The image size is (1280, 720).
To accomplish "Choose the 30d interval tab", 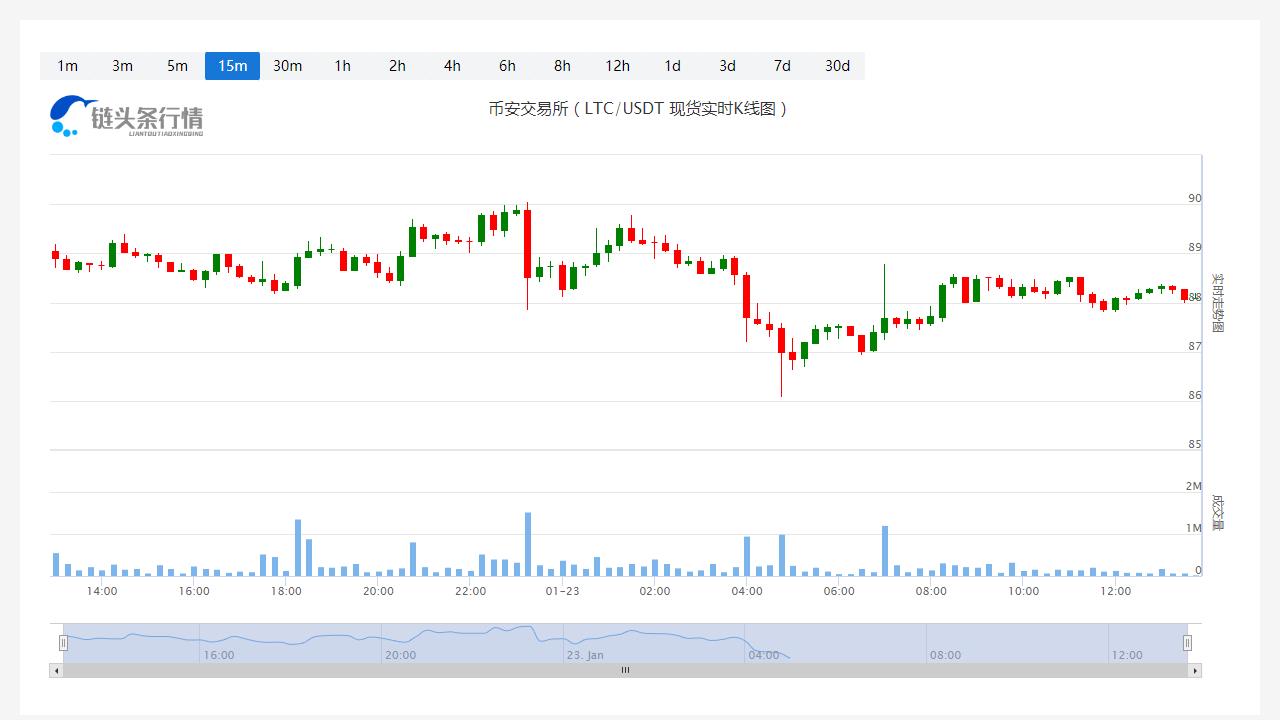I will 837,66.
